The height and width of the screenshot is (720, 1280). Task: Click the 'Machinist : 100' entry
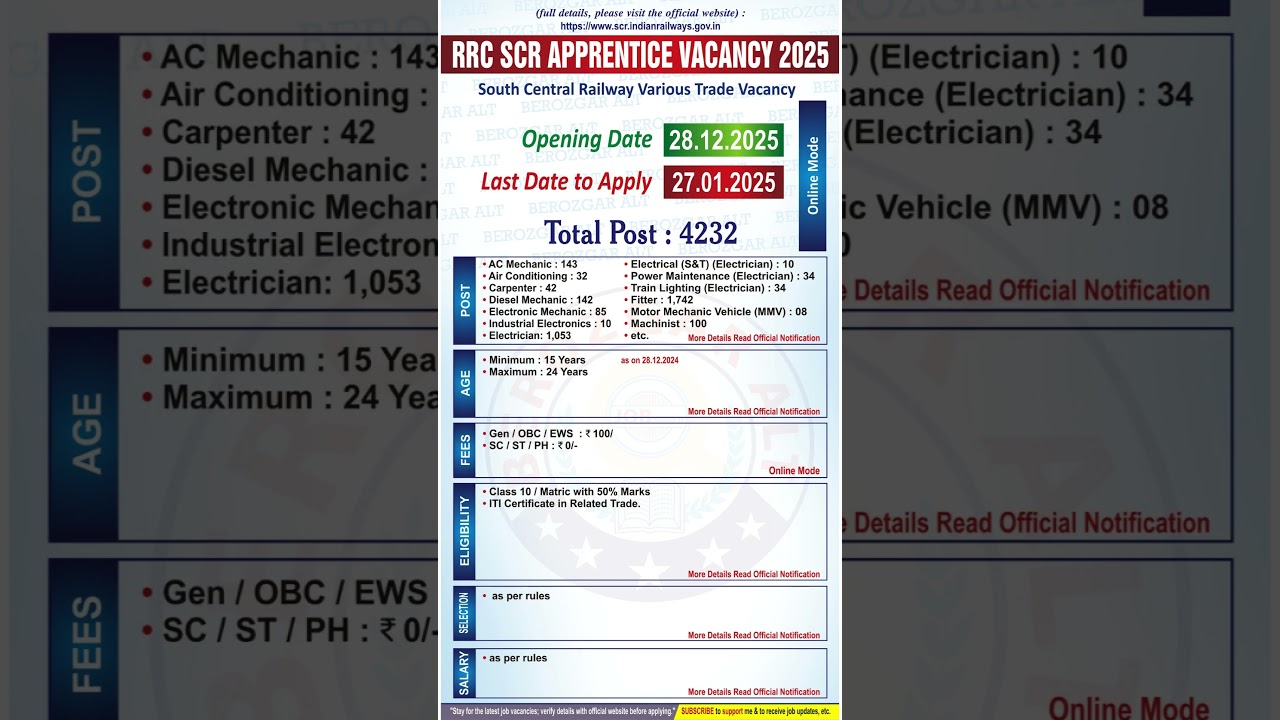tap(667, 324)
